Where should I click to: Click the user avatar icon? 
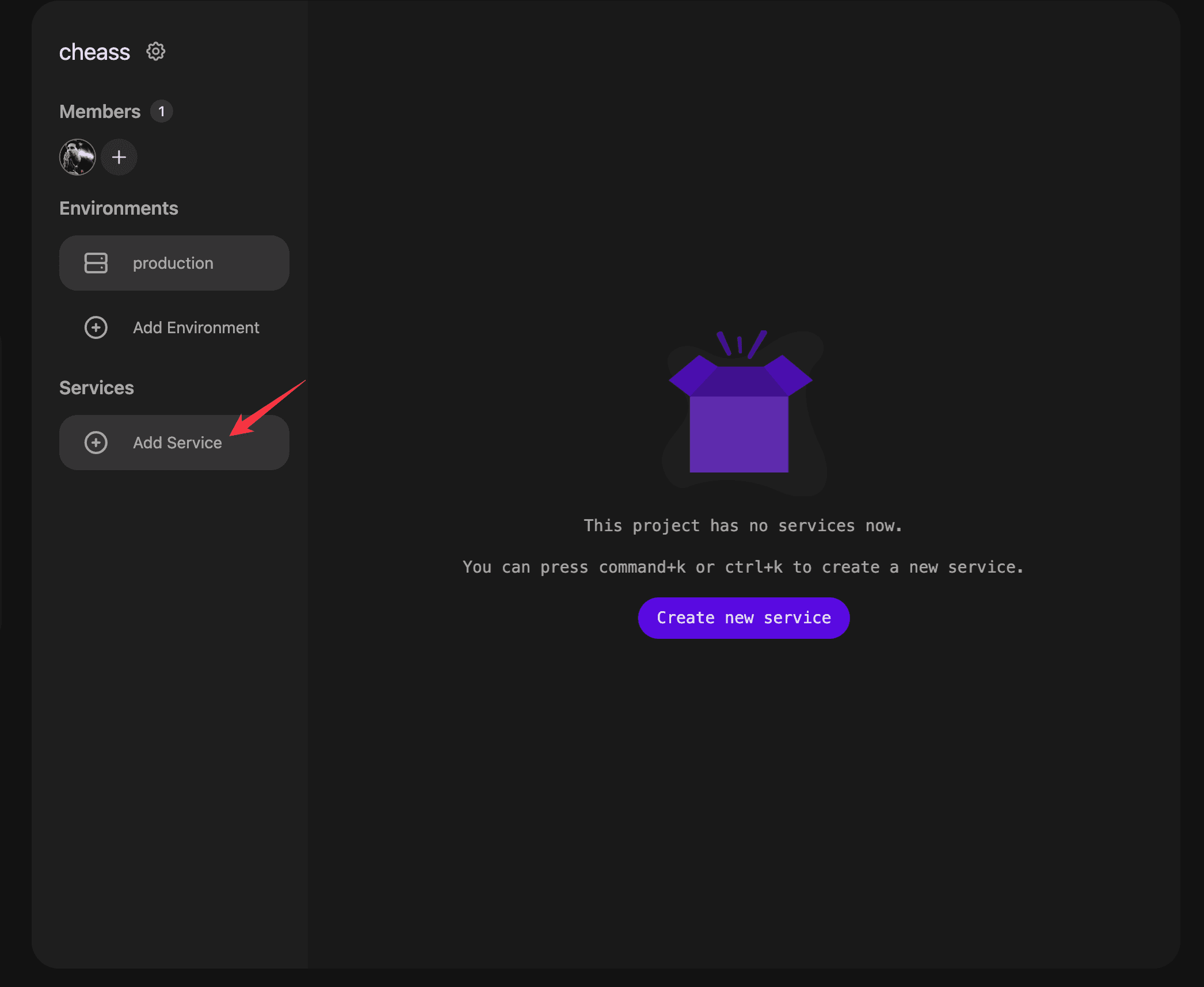tap(78, 156)
